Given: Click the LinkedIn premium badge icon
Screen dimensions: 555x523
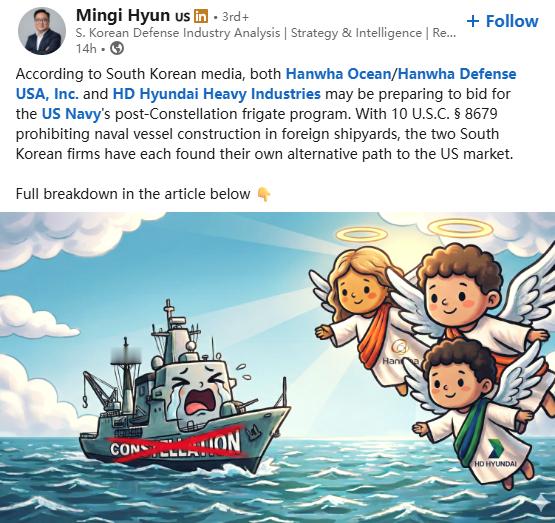Looking at the screenshot, I should [x=201, y=16].
